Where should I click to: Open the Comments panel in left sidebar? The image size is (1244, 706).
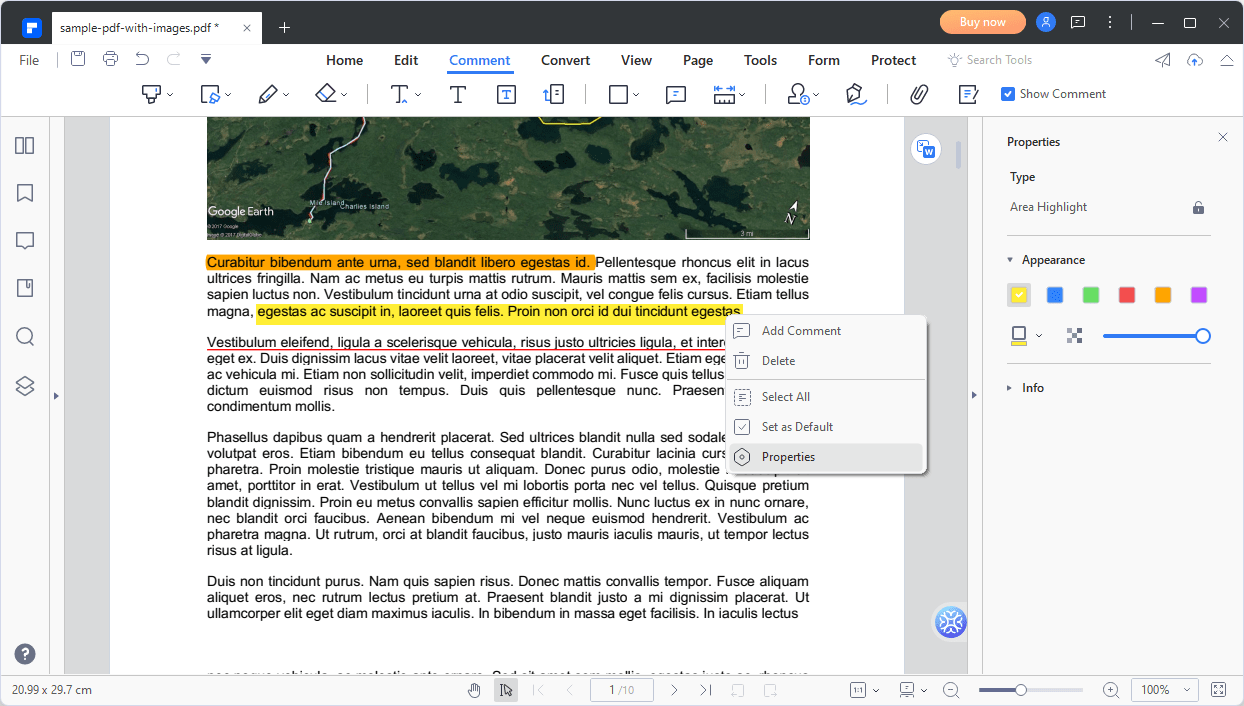(x=25, y=241)
